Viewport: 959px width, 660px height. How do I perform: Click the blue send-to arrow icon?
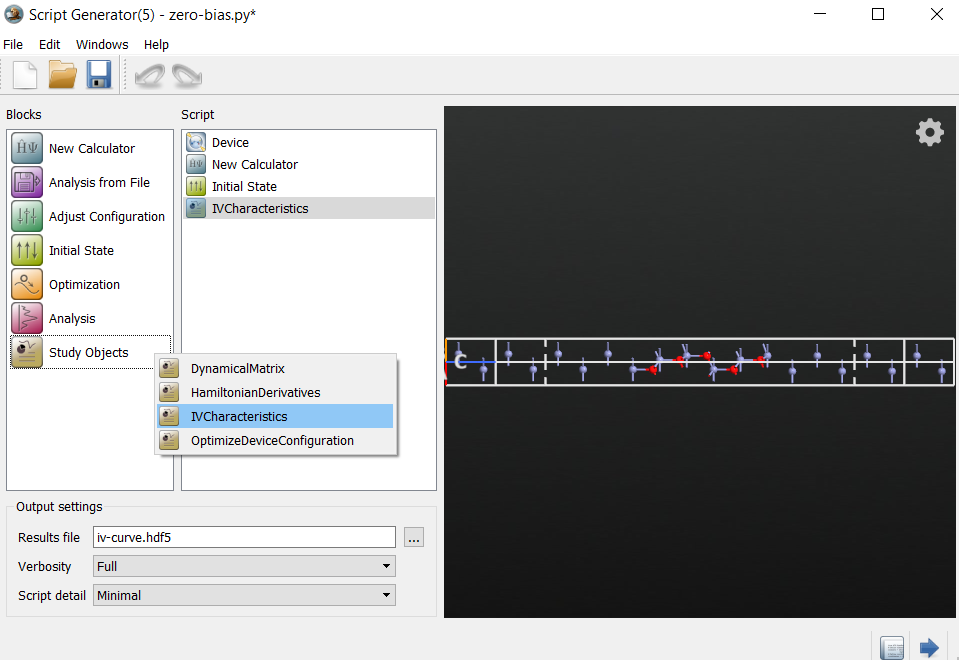929,647
